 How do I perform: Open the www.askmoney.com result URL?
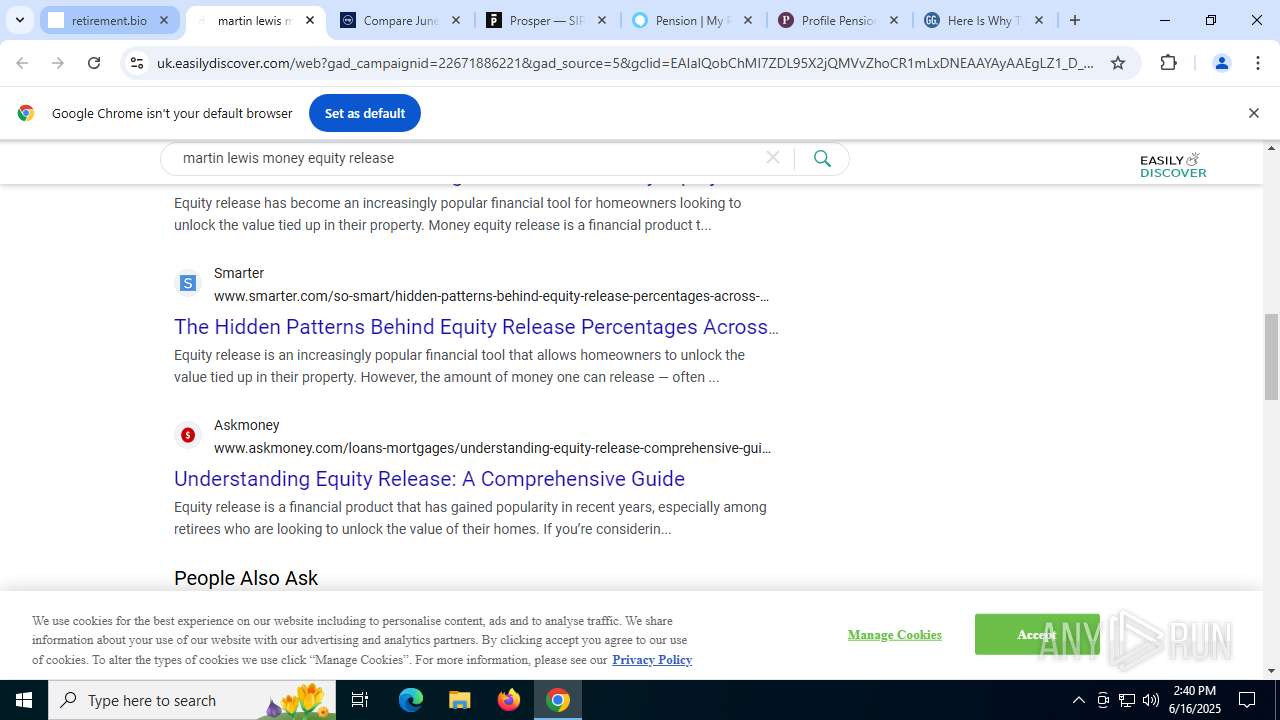(x=492, y=448)
